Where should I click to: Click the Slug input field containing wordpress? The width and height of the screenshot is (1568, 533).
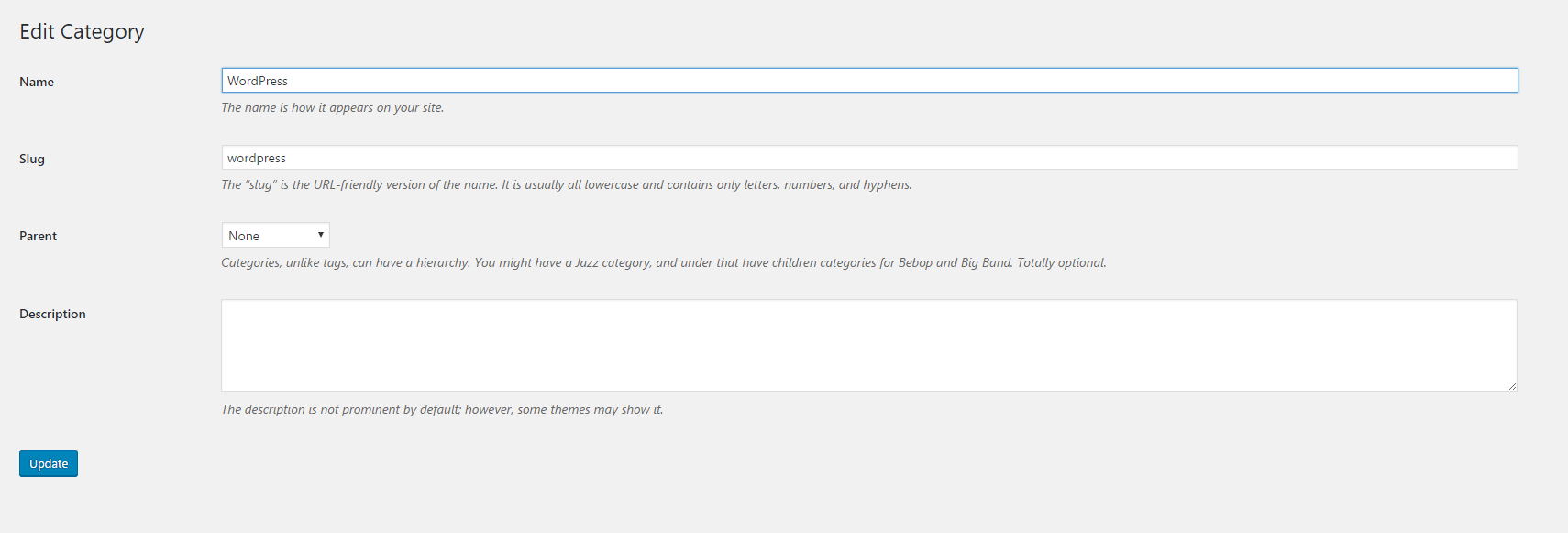coord(868,158)
